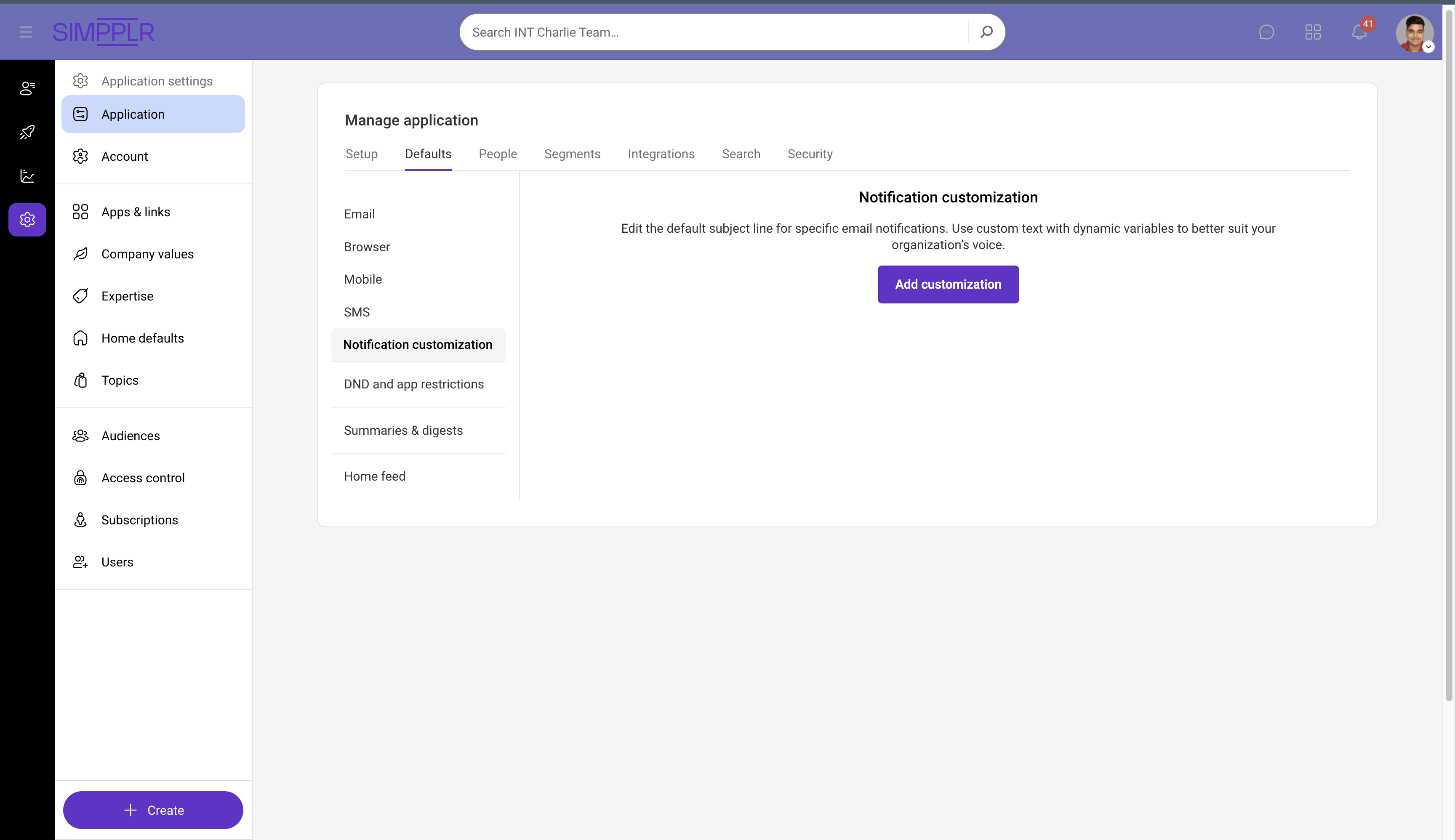Click the Add customization button
Image resolution: width=1455 pixels, height=840 pixels.
coord(947,284)
